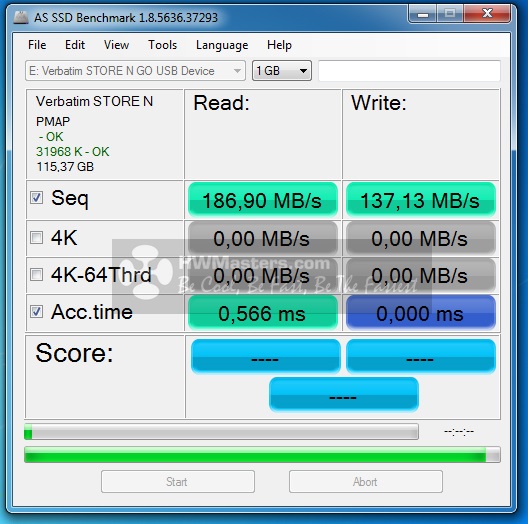
Task: Enable the 4K test checkbox
Action: [36, 237]
